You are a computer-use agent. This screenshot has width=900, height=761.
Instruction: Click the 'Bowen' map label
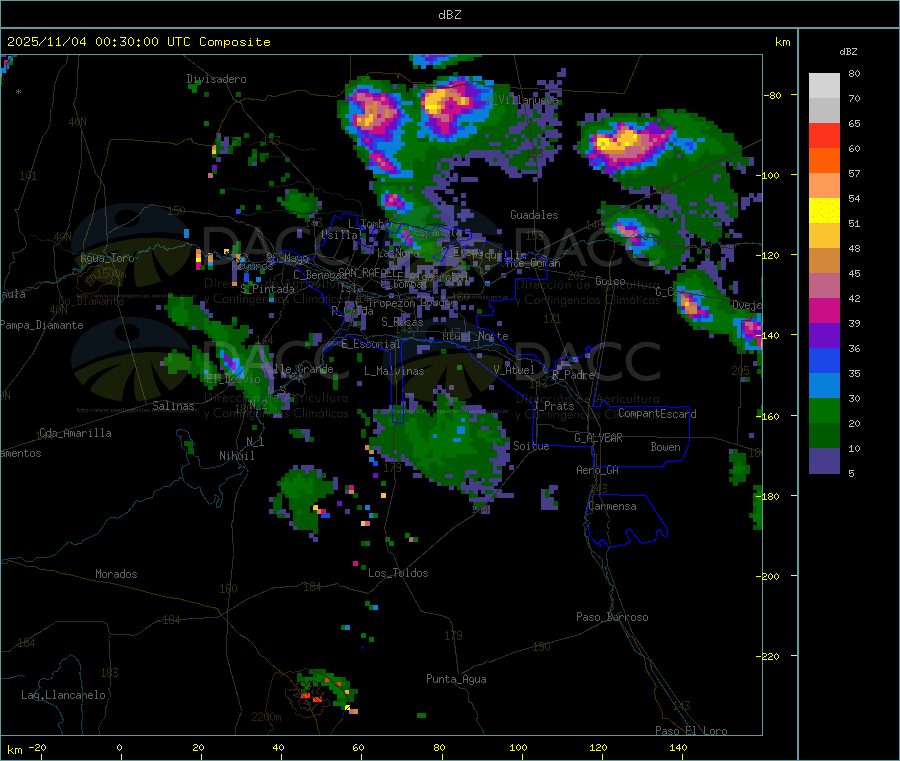pyautogui.click(x=665, y=447)
